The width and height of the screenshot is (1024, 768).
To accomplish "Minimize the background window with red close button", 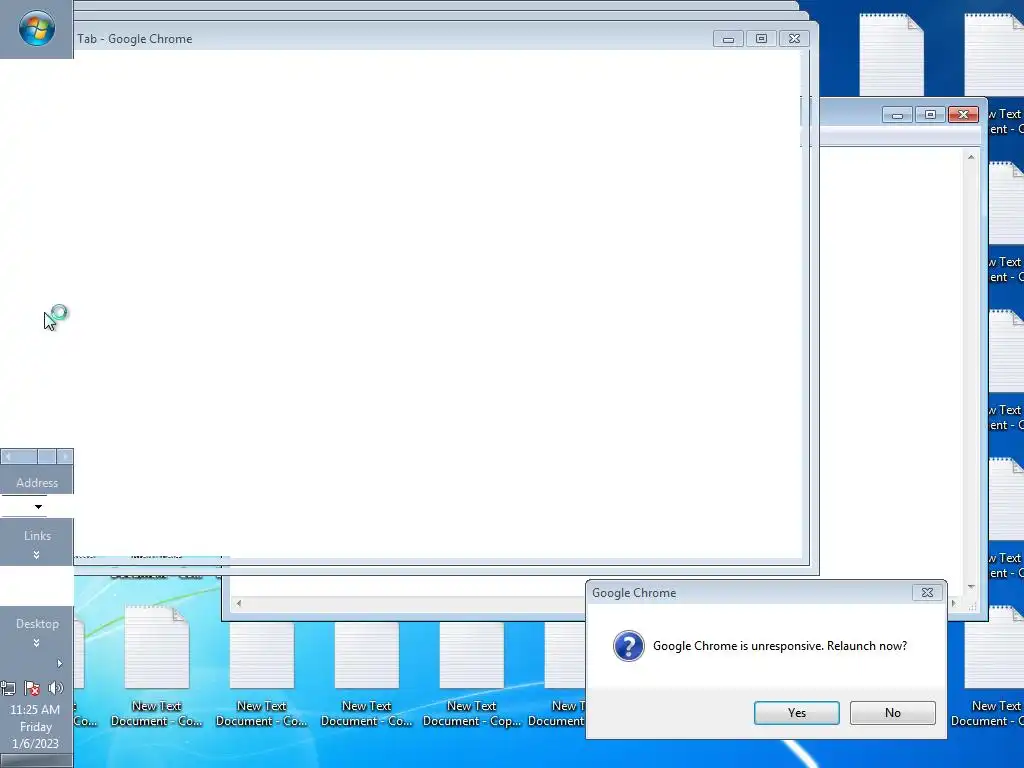I will tap(897, 115).
